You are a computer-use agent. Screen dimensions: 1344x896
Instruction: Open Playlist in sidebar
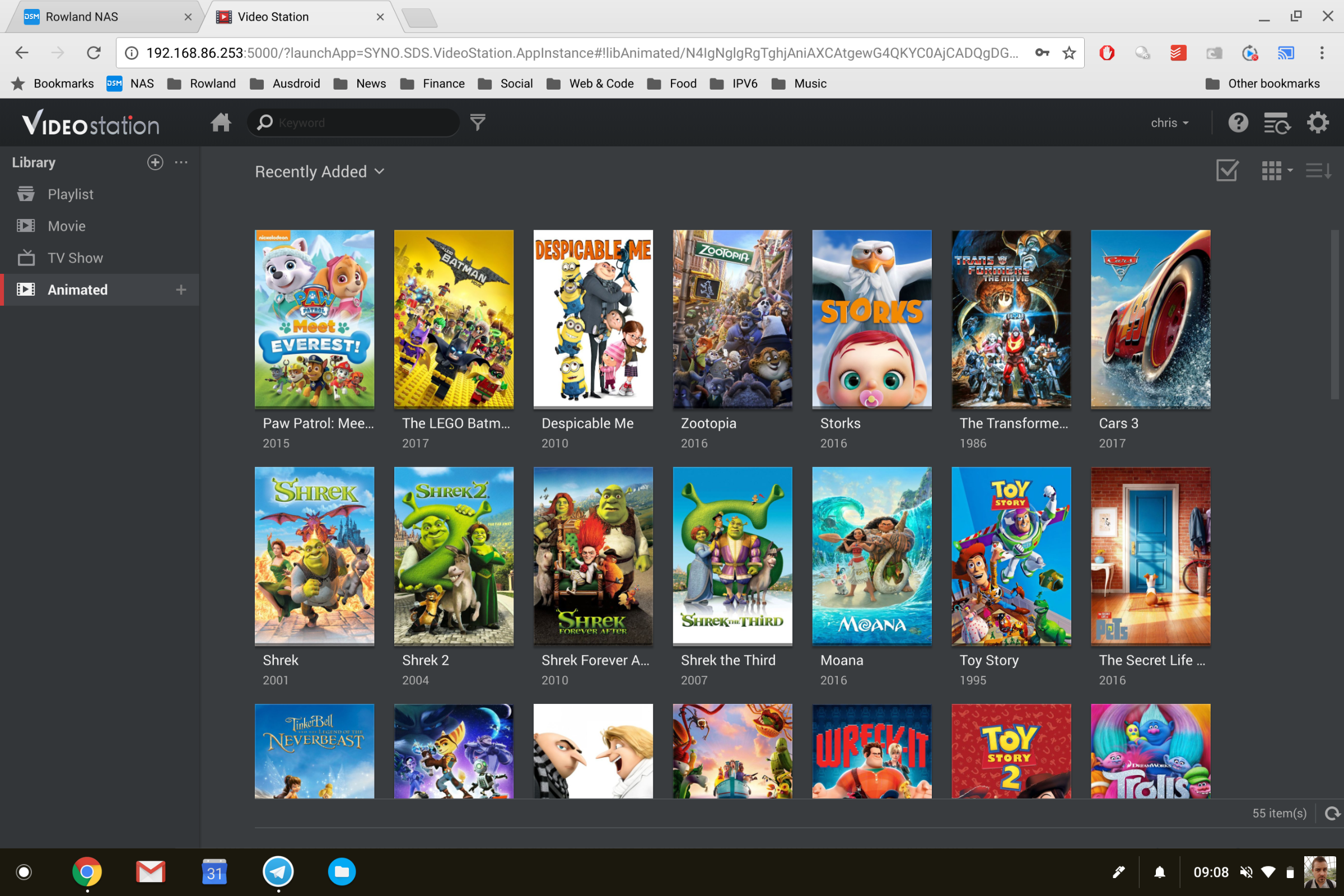point(100,194)
